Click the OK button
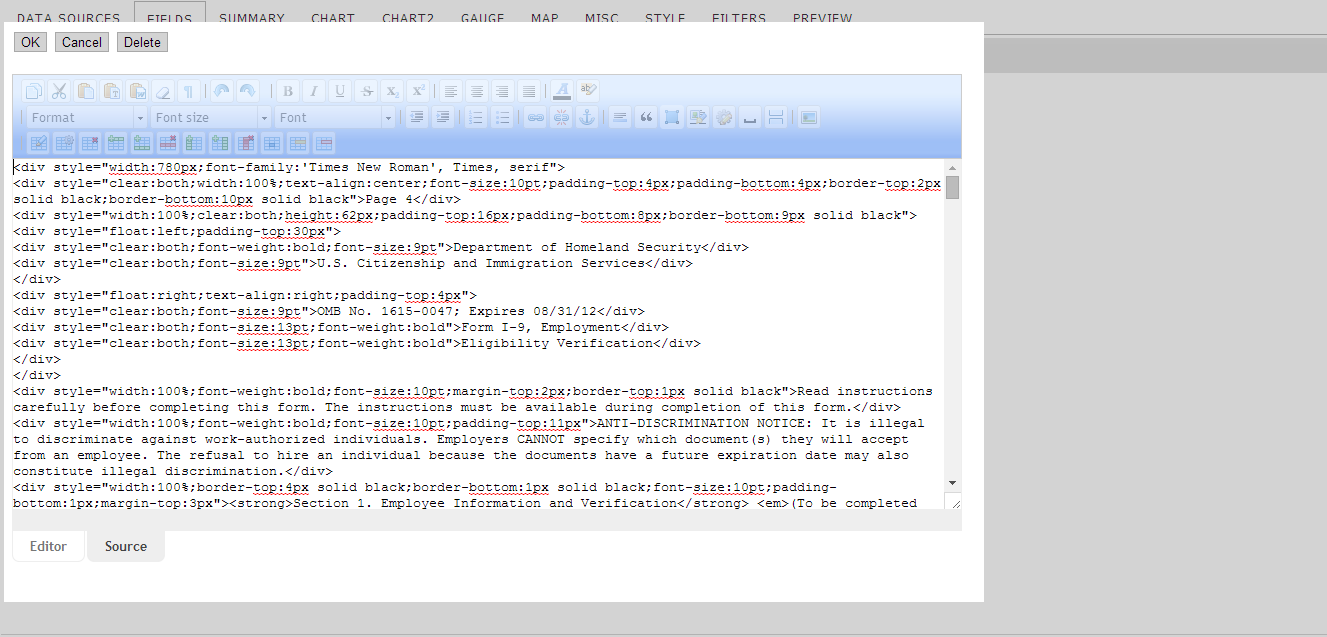The image size is (1327, 637). [x=30, y=42]
